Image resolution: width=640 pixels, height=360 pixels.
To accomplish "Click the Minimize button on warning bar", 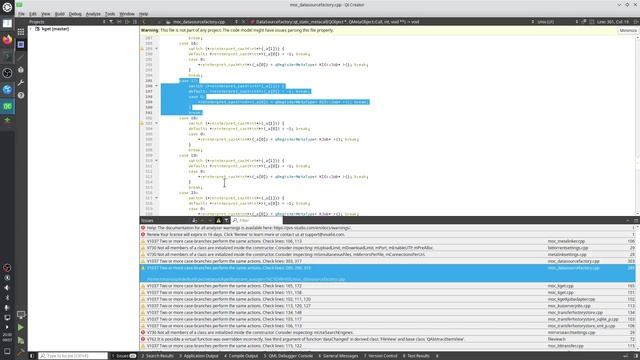I will point(628,30).
